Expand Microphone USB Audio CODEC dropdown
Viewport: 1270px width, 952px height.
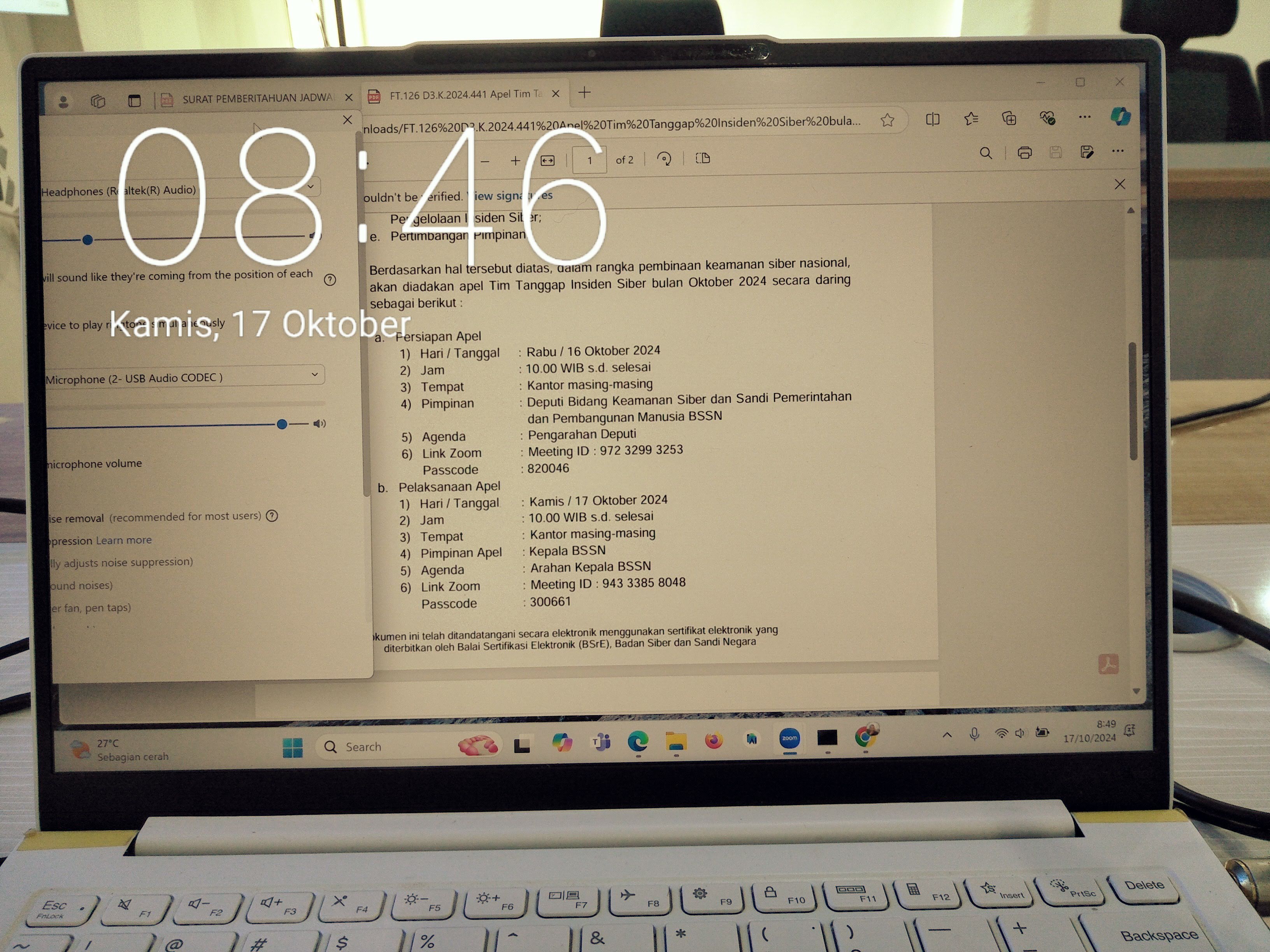pyautogui.click(x=315, y=375)
